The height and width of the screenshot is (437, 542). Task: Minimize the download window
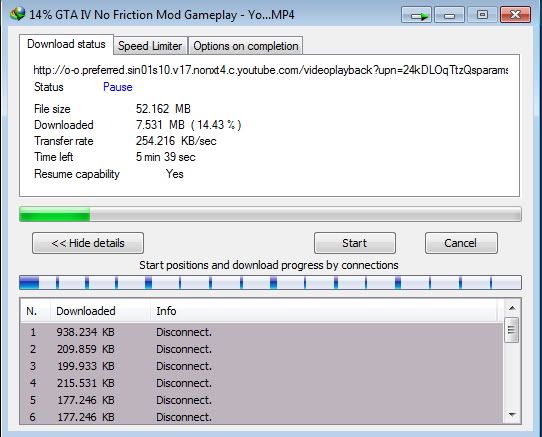[449, 15]
